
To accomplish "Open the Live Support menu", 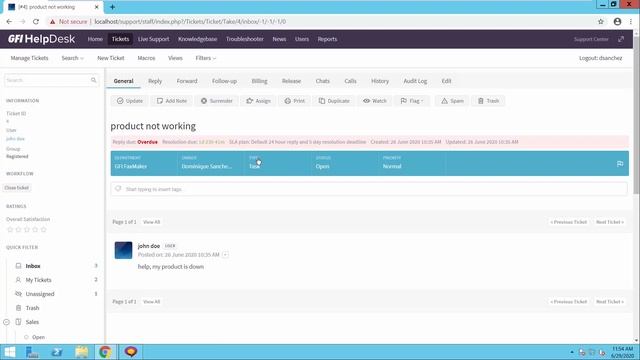I will (153, 39).
